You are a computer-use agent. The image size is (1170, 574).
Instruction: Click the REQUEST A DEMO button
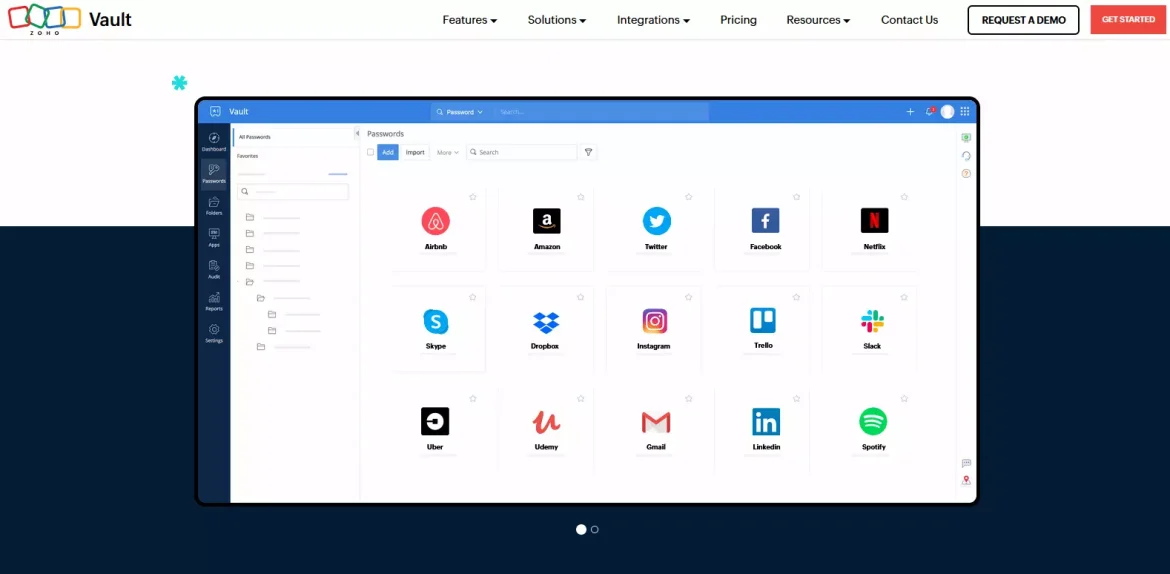(x=1024, y=20)
